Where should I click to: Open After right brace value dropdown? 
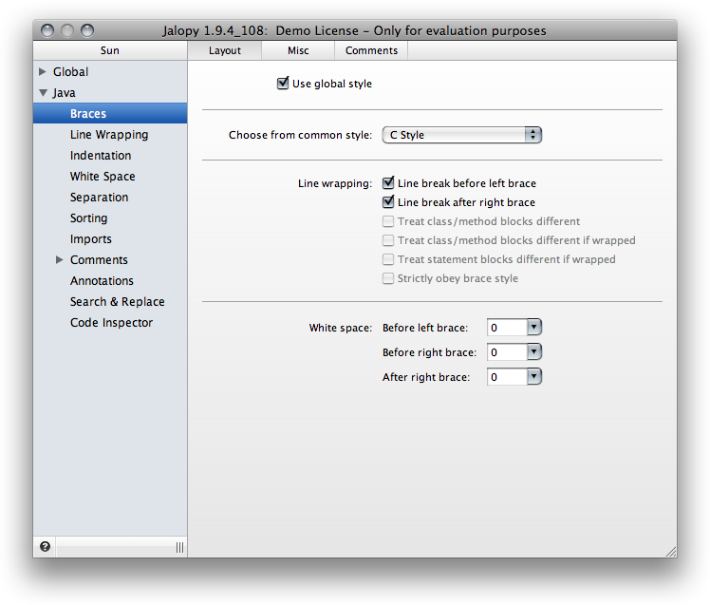point(534,376)
